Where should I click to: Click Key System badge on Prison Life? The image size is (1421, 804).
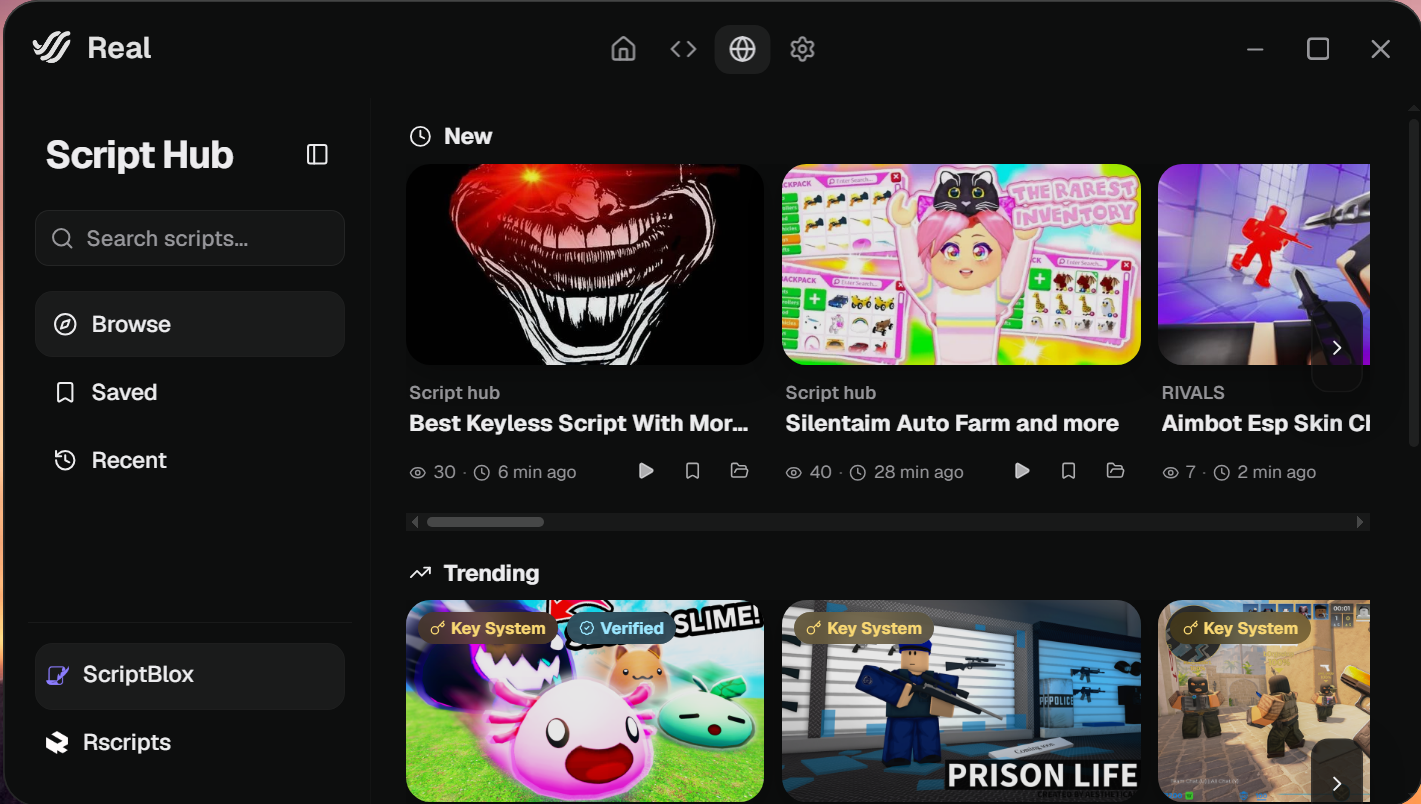coord(864,628)
